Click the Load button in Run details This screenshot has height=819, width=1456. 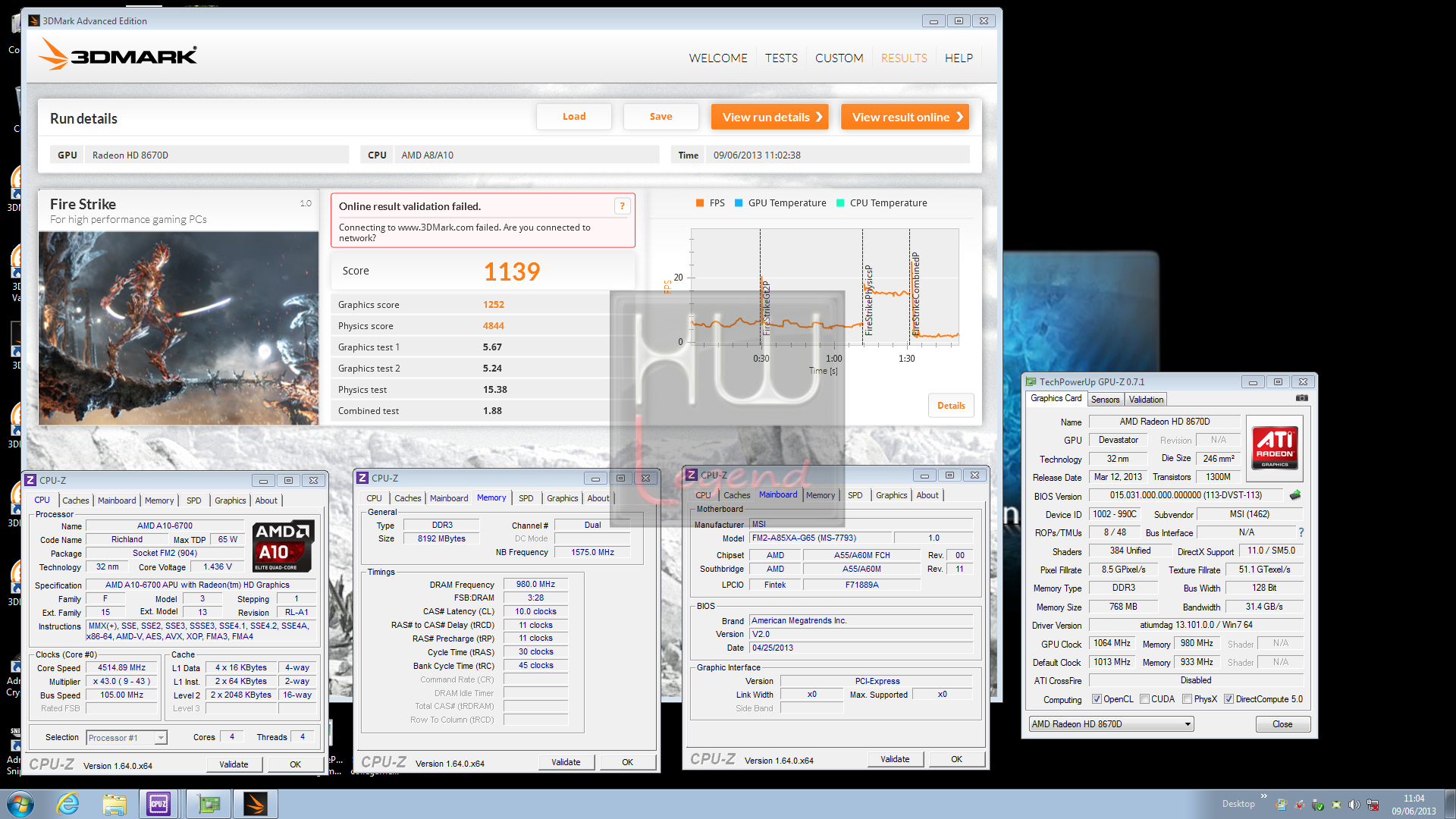574,116
